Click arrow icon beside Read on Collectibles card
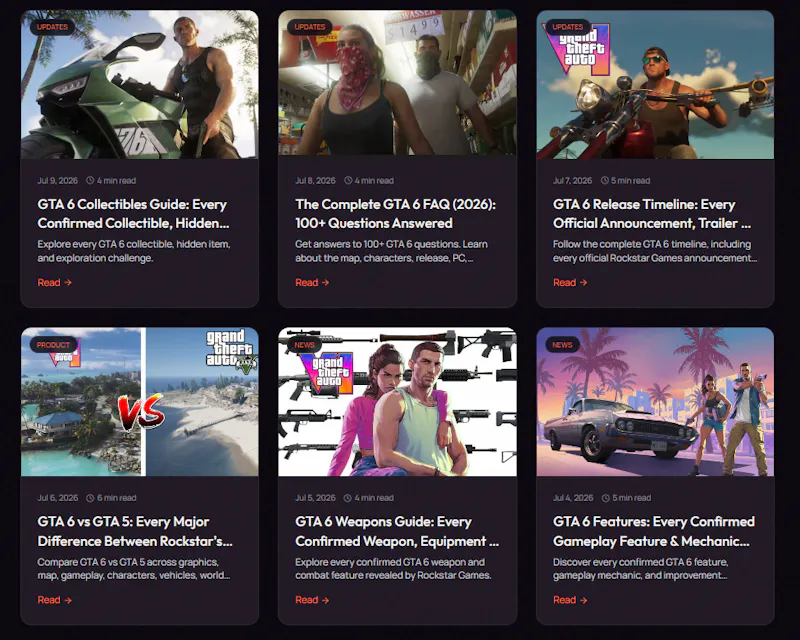800x640 pixels. 68,283
